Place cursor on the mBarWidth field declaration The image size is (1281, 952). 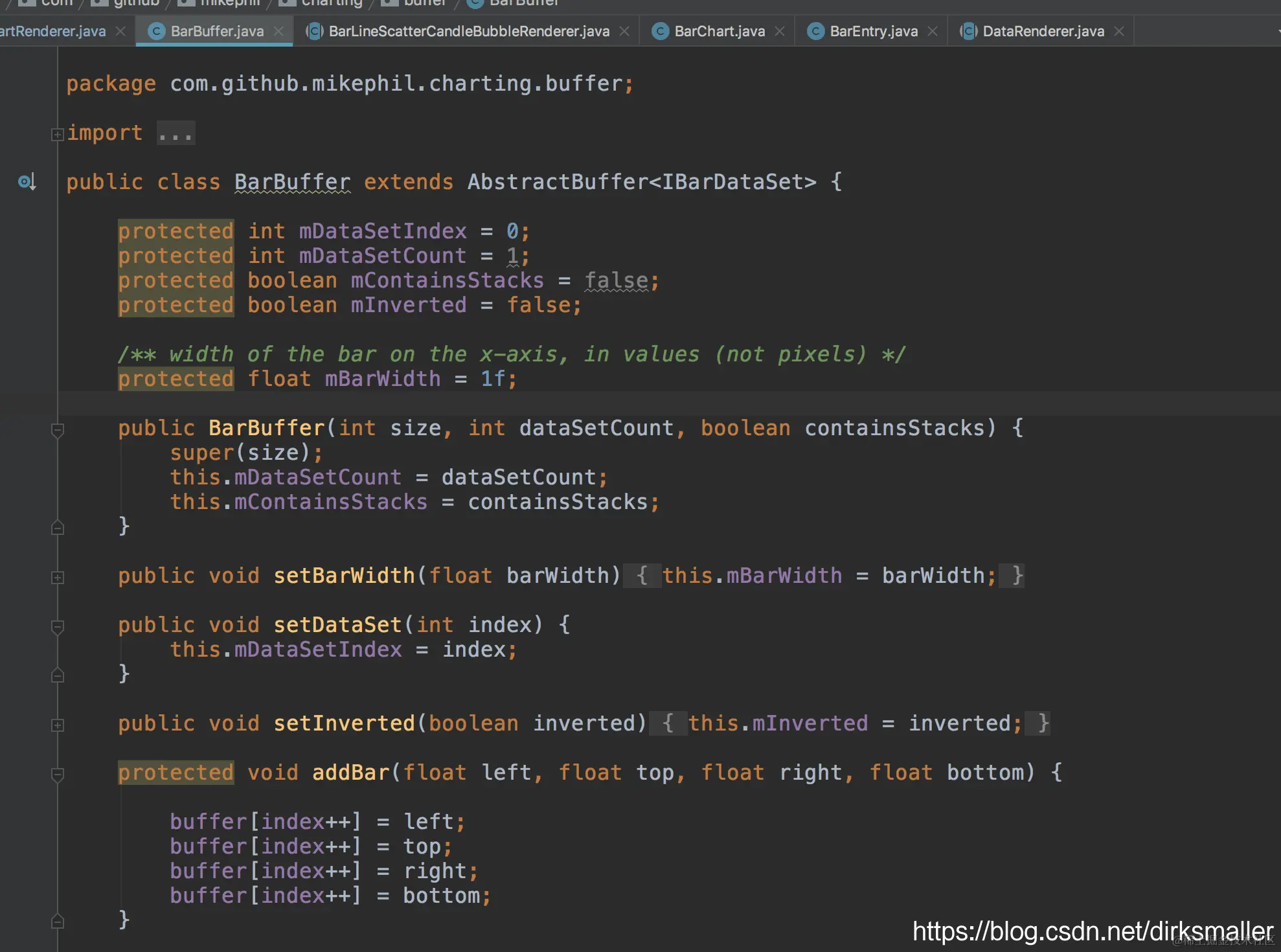382,379
